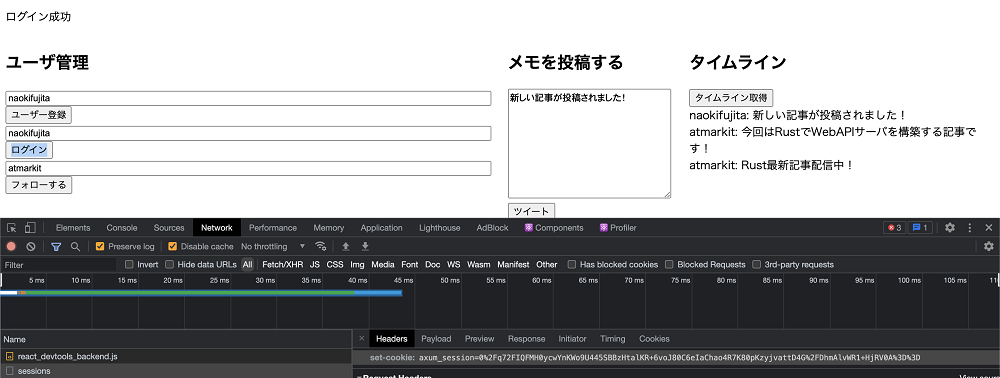This screenshot has height=378, width=1000.
Task: Show the Response tab of the request
Action: pos(526,338)
